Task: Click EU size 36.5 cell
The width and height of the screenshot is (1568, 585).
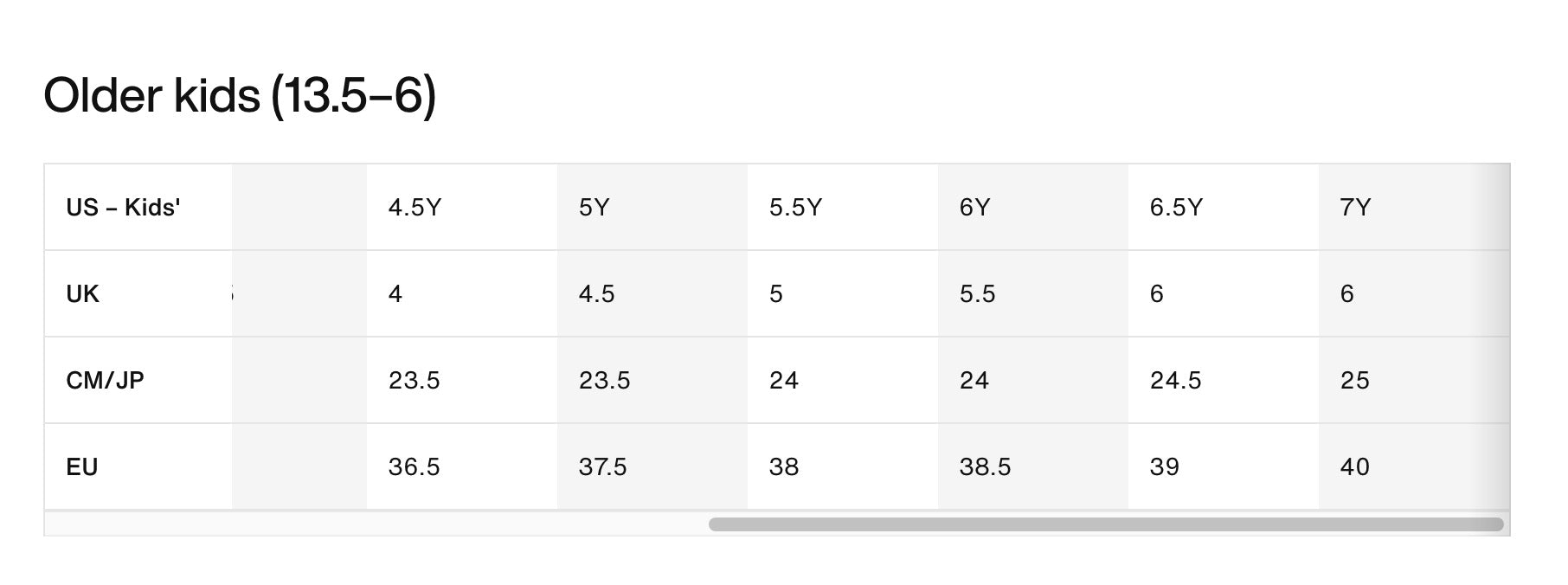Action: click(x=414, y=467)
